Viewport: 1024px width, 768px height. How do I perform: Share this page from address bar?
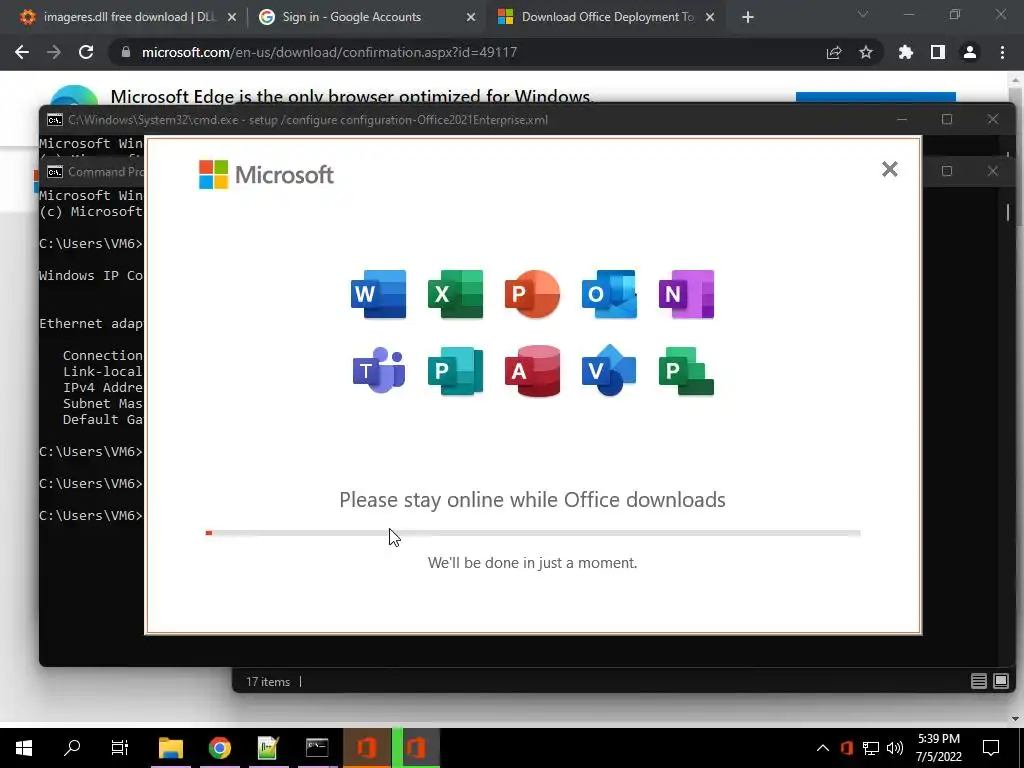pyautogui.click(x=834, y=53)
